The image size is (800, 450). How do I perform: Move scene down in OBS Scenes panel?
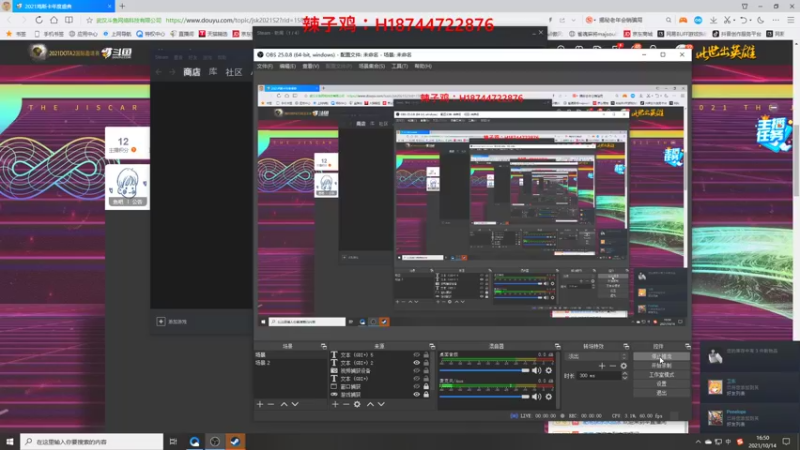[x=295, y=404]
